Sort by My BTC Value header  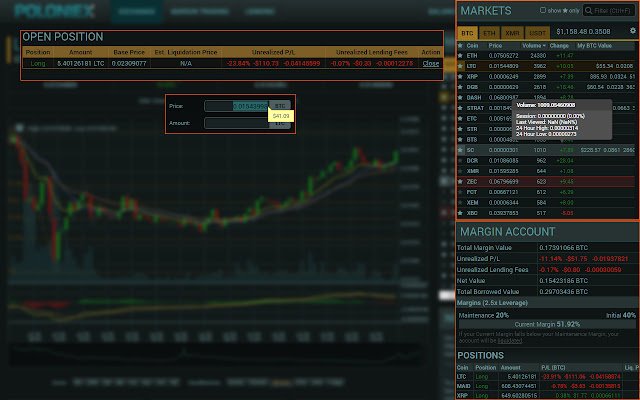point(594,46)
